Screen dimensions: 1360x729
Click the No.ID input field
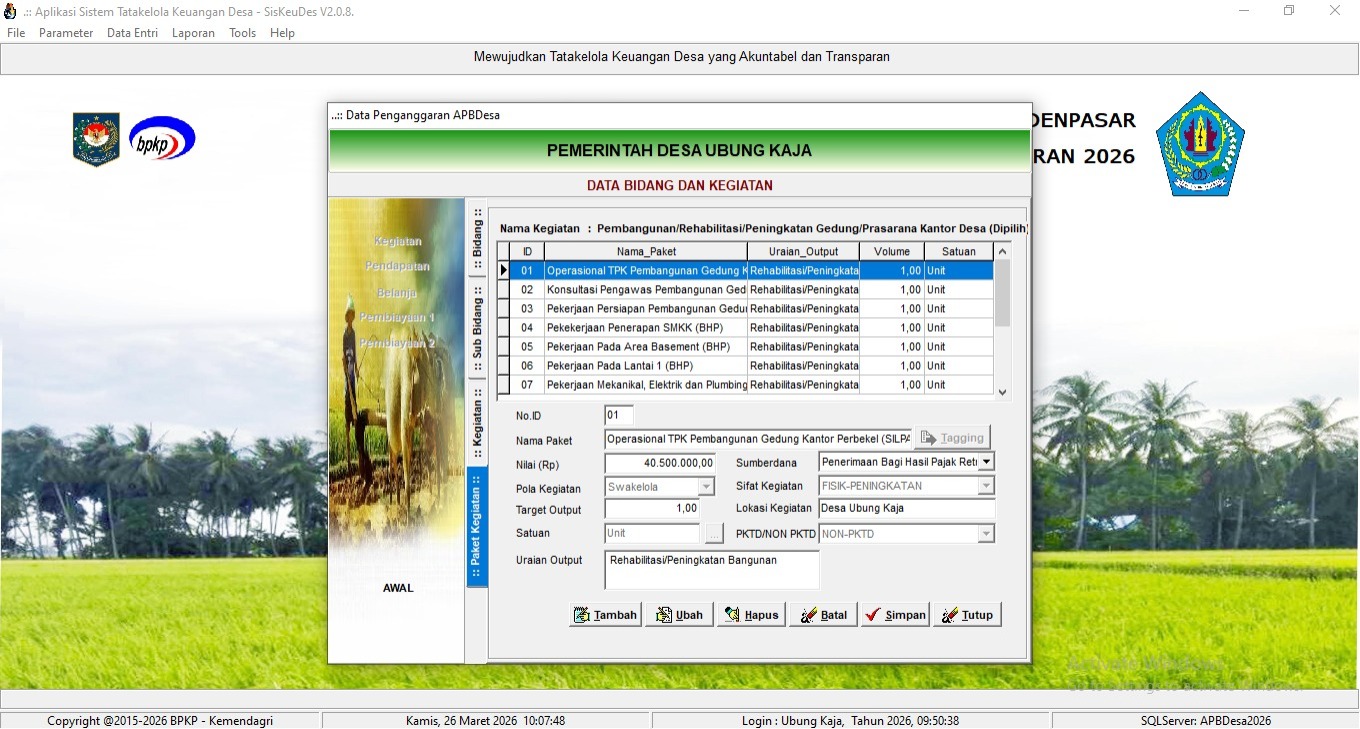(x=619, y=415)
